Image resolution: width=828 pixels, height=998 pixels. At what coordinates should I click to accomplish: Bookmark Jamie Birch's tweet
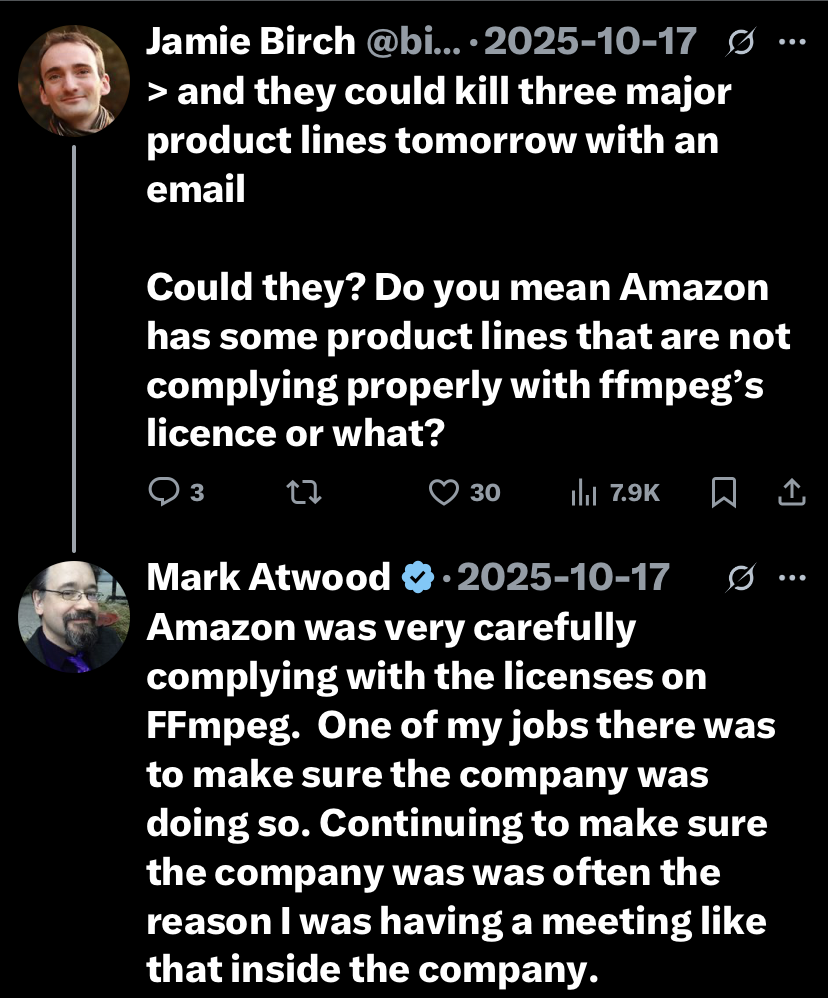[x=724, y=492]
